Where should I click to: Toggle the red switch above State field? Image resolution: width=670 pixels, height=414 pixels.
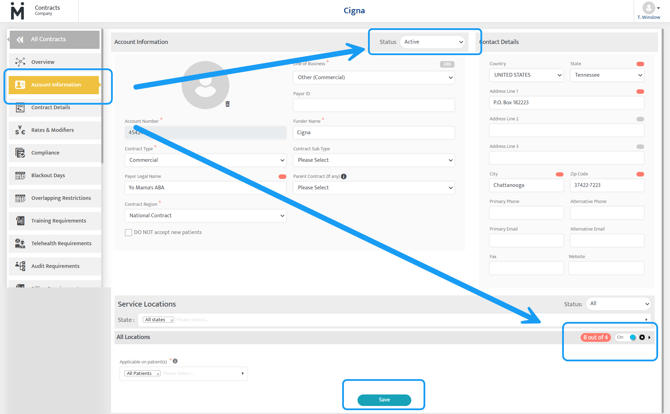[640, 64]
